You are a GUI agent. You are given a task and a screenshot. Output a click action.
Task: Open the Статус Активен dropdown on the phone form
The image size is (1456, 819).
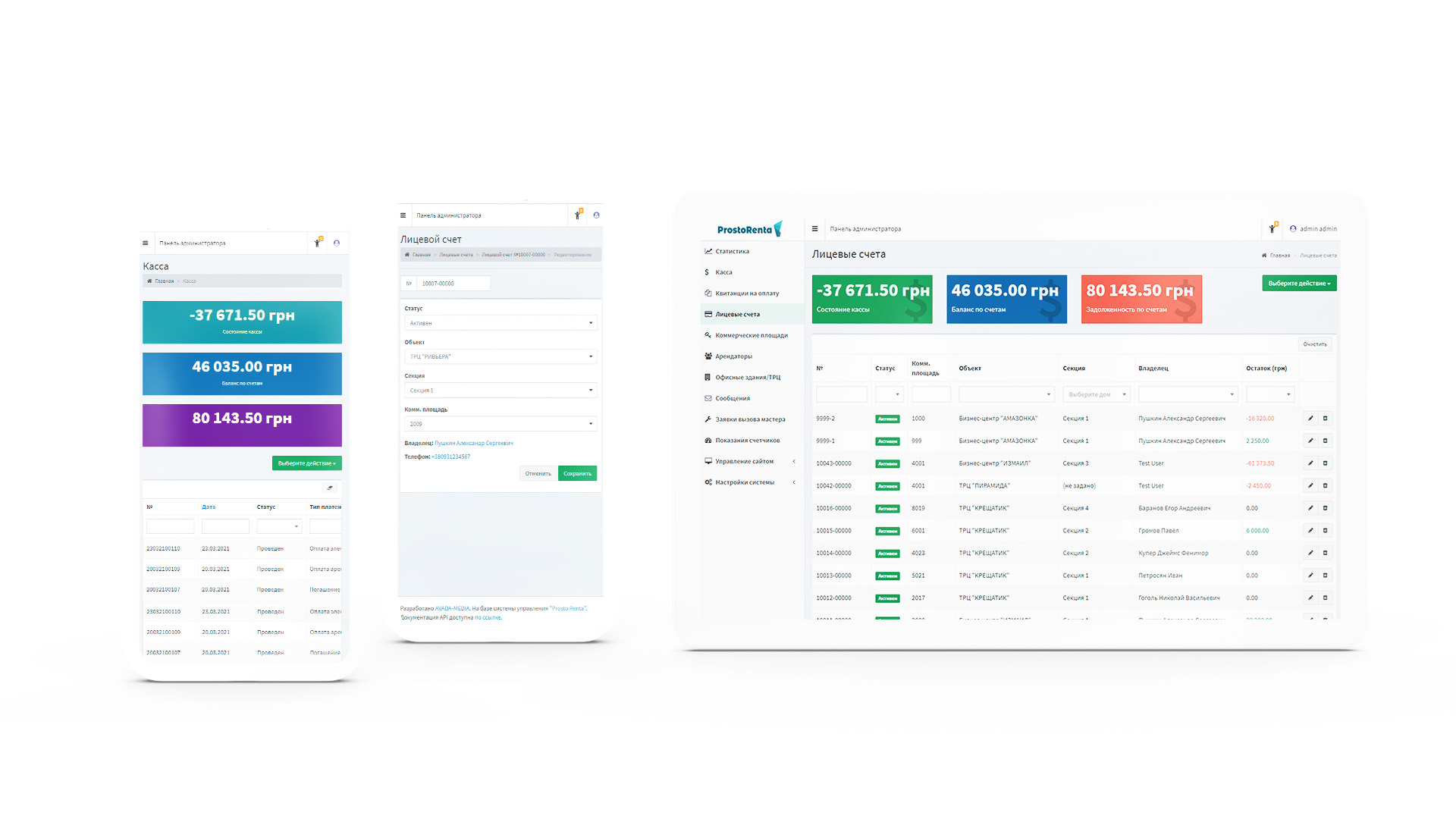[x=500, y=323]
